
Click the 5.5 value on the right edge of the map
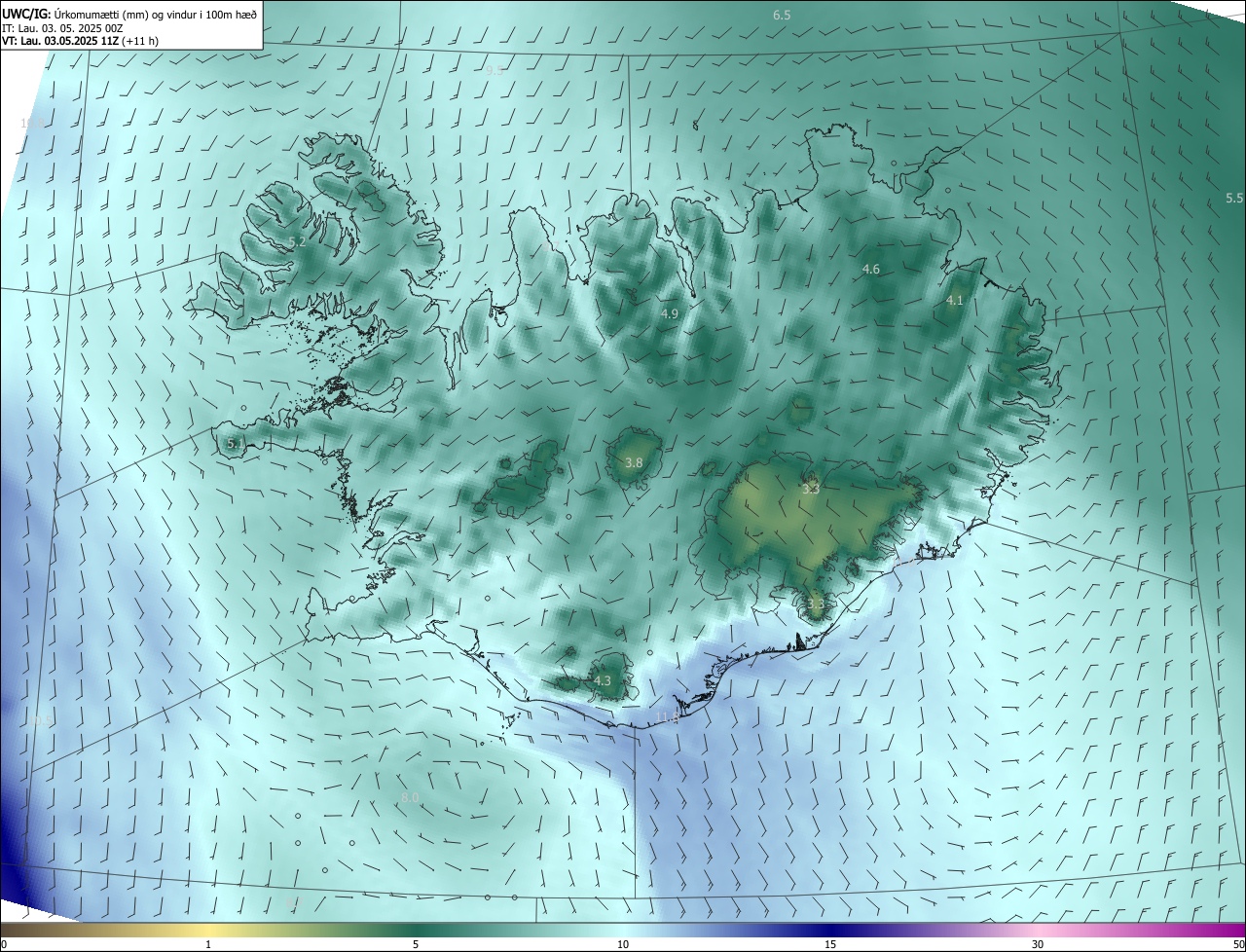point(1234,199)
